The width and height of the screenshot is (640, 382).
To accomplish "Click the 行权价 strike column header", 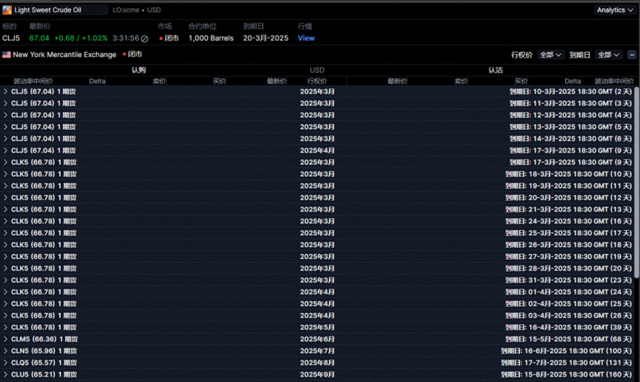I will point(317,81).
